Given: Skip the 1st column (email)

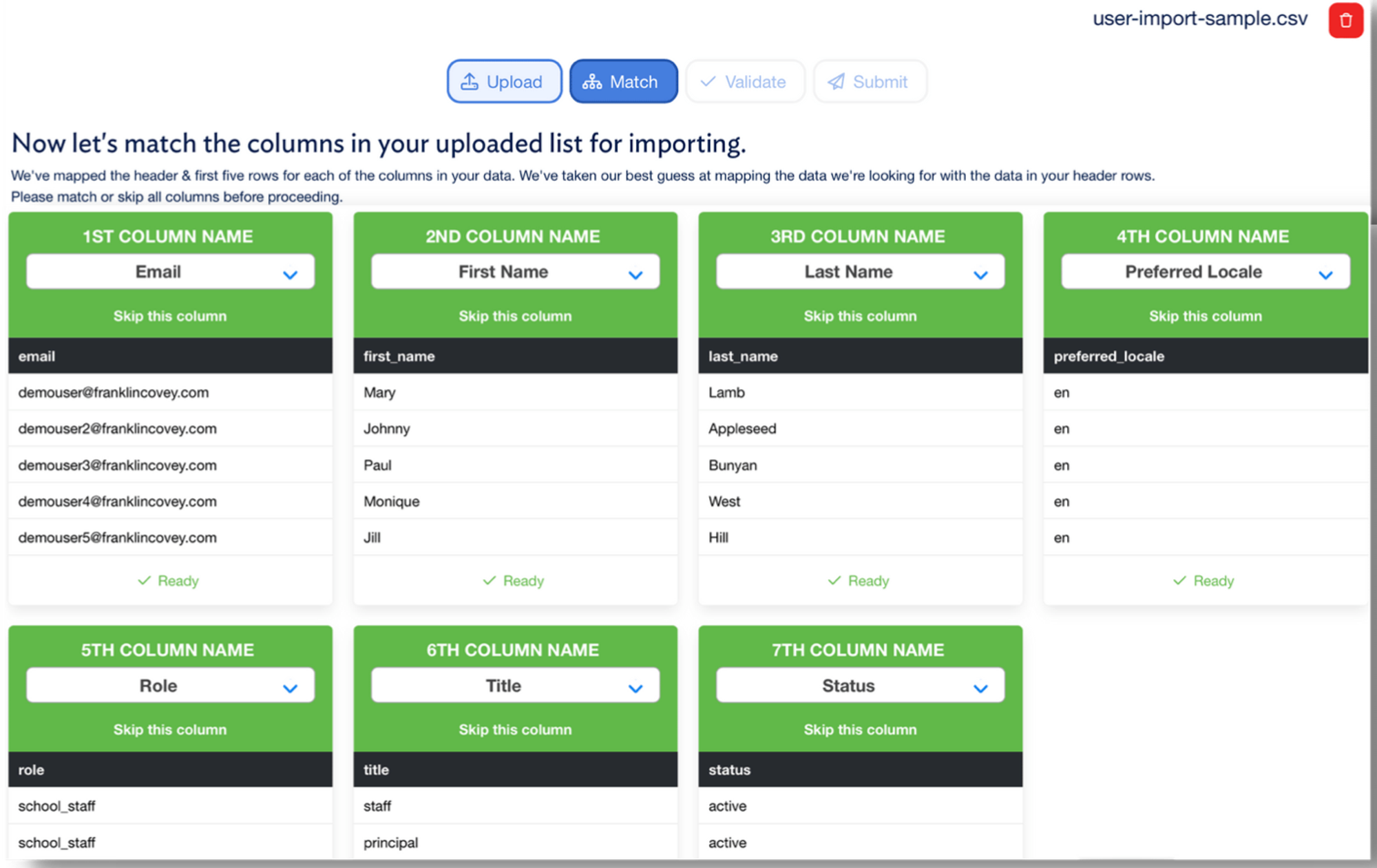Looking at the screenshot, I should tap(170, 316).
